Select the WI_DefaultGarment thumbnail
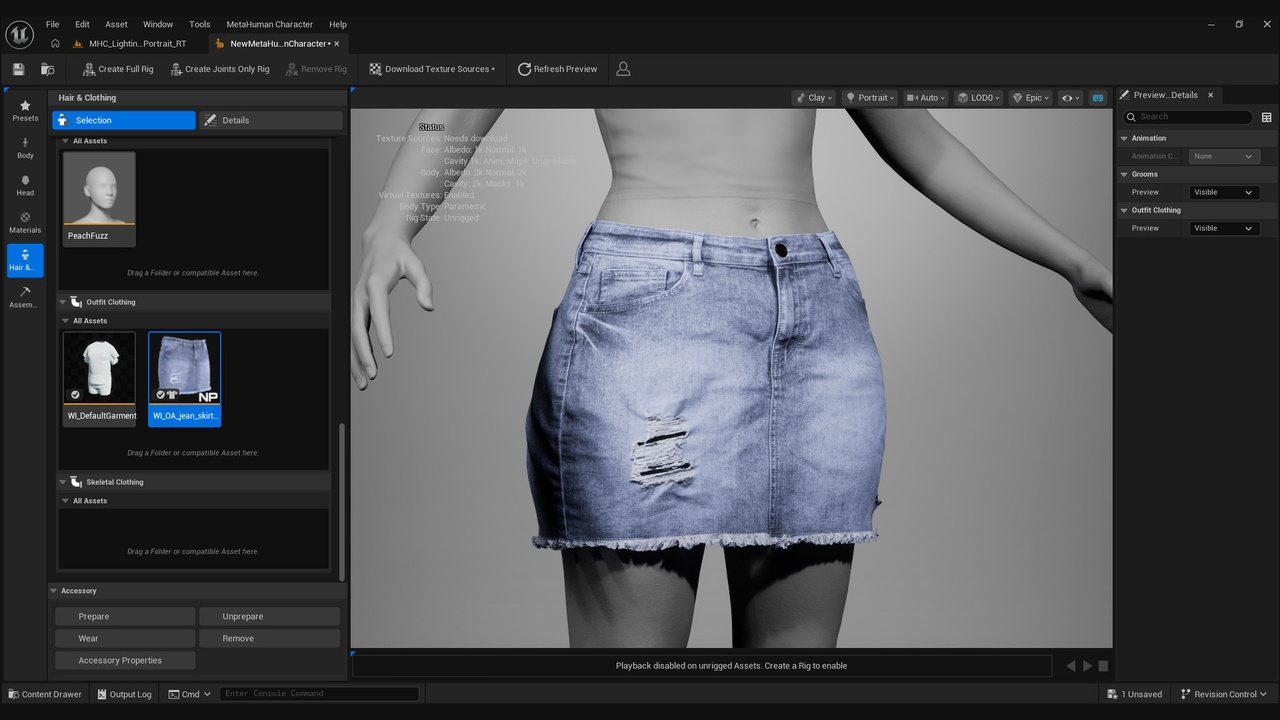The image size is (1280, 720). click(x=99, y=378)
